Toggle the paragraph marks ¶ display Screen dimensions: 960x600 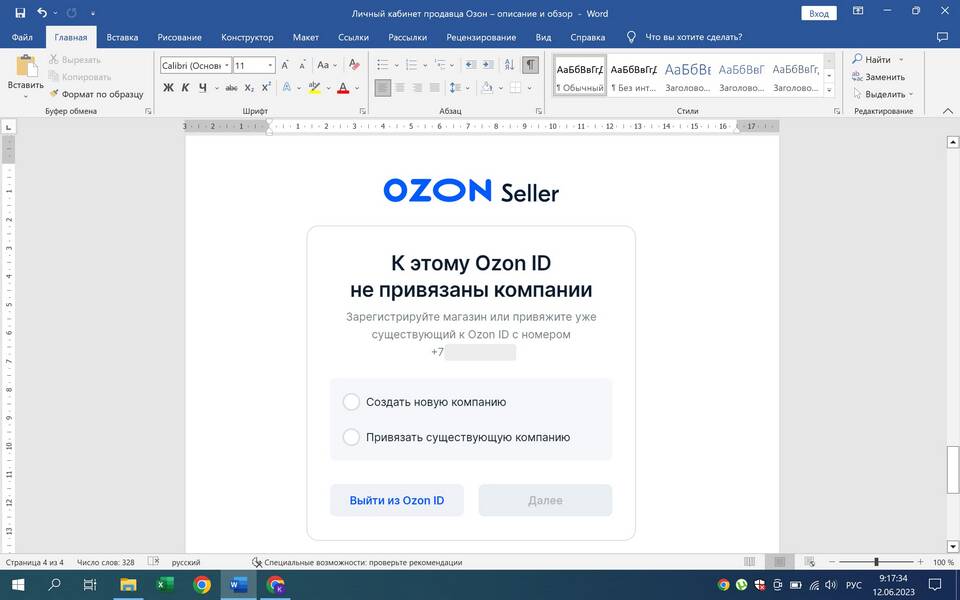(x=530, y=65)
